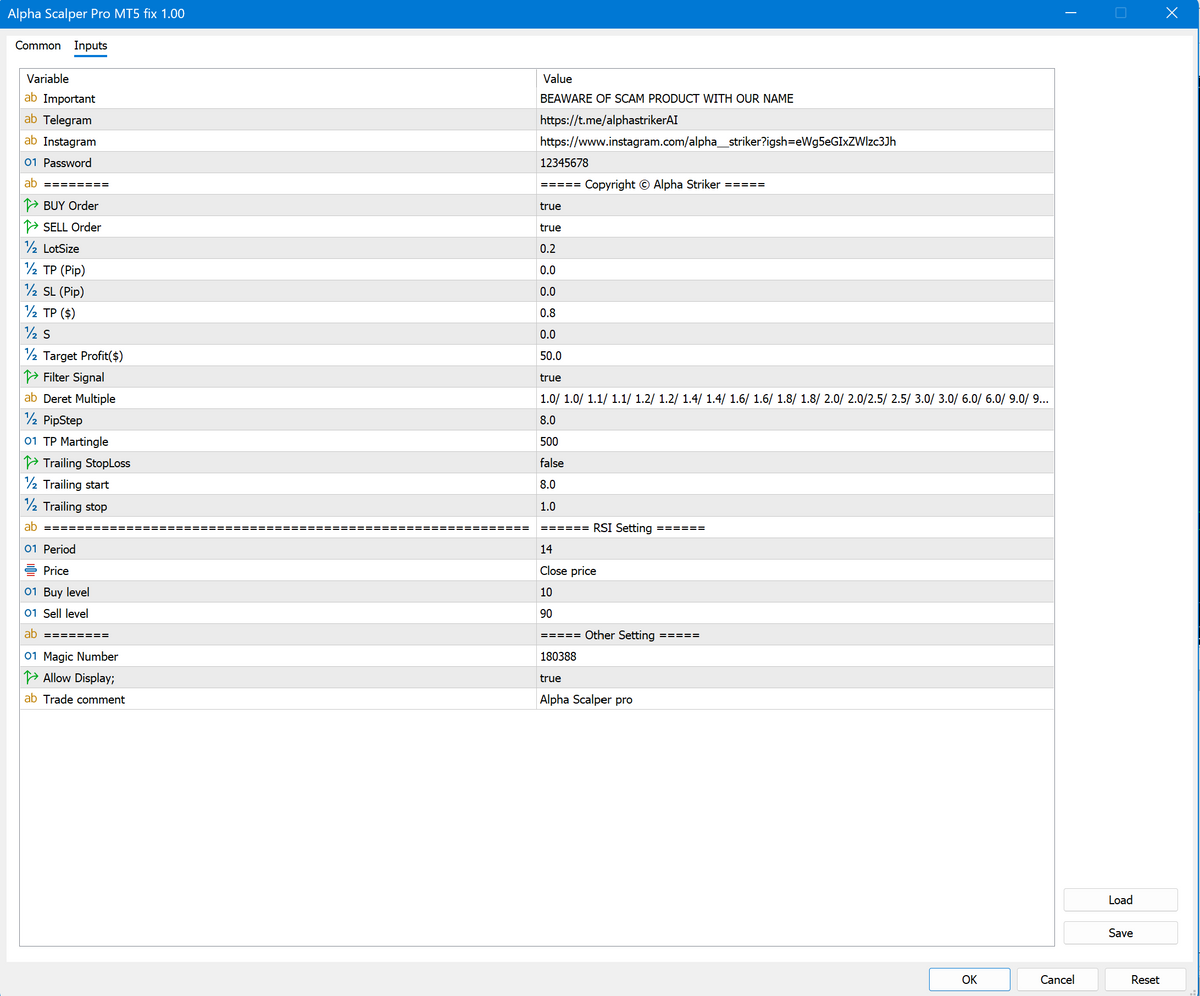
Task: Open the Price 'Close price' dropdown
Action: click(795, 571)
